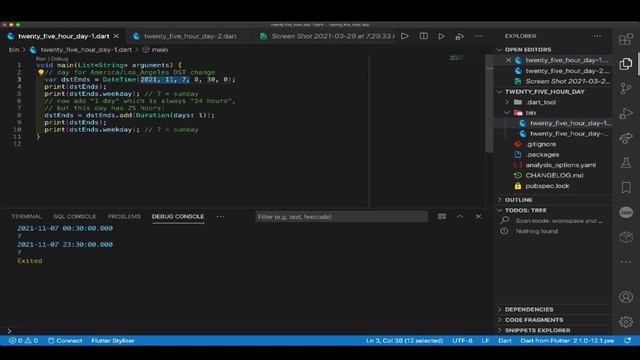Maximize the panel with the up chevron
The height and width of the screenshot is (360, 640).
pyautogui.click(x=460, y=217)
